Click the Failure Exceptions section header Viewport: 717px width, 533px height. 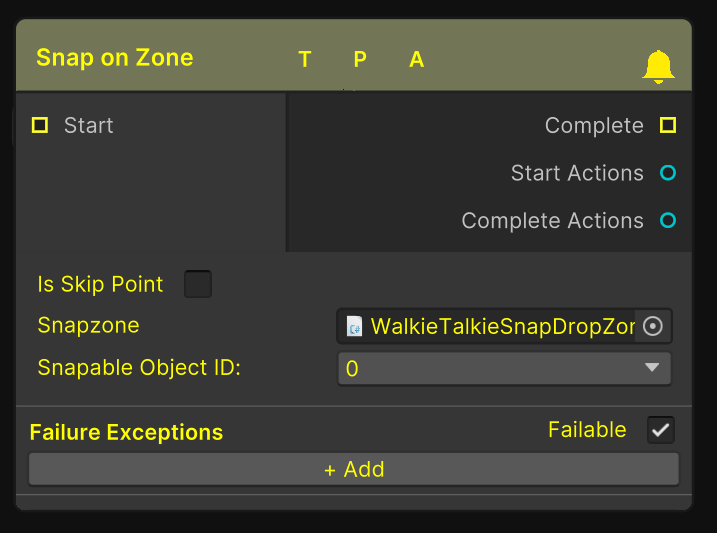[126, 432]
